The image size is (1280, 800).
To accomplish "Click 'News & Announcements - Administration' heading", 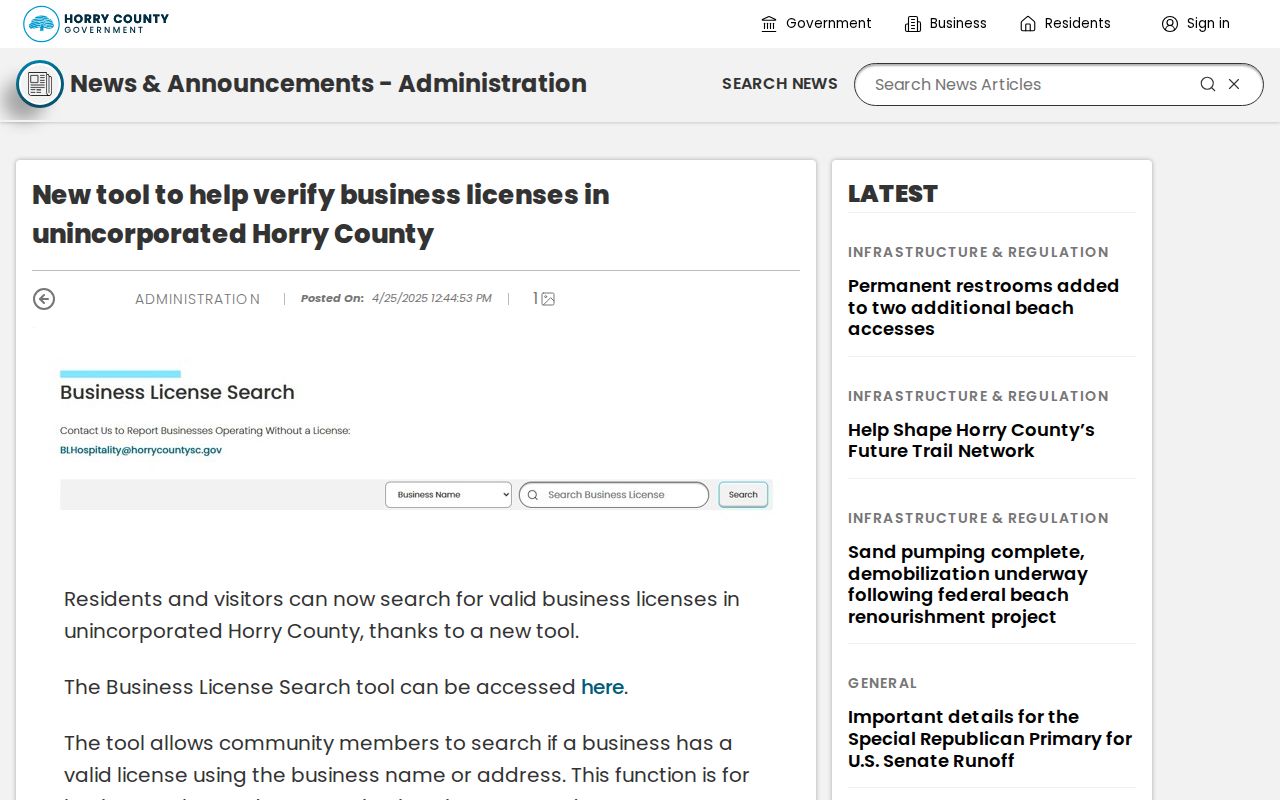I will [328, 84].
